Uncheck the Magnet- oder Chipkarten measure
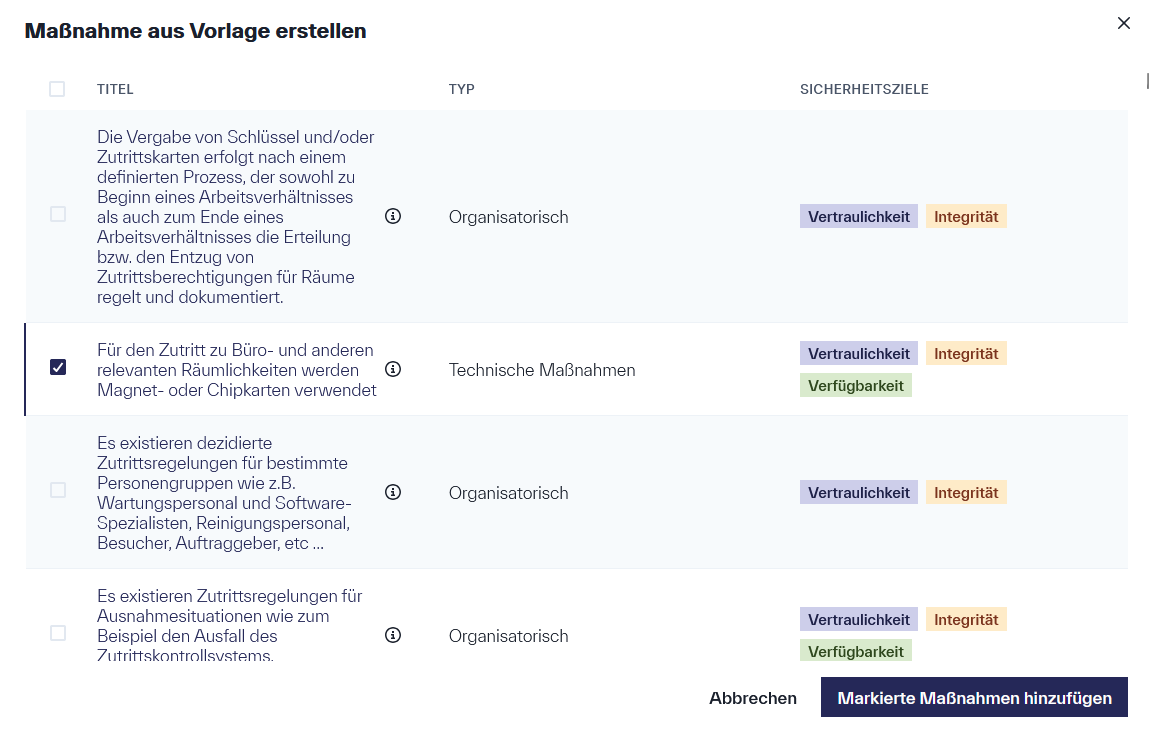Screen dimensions: 1152x731 (x=57, y=367)
